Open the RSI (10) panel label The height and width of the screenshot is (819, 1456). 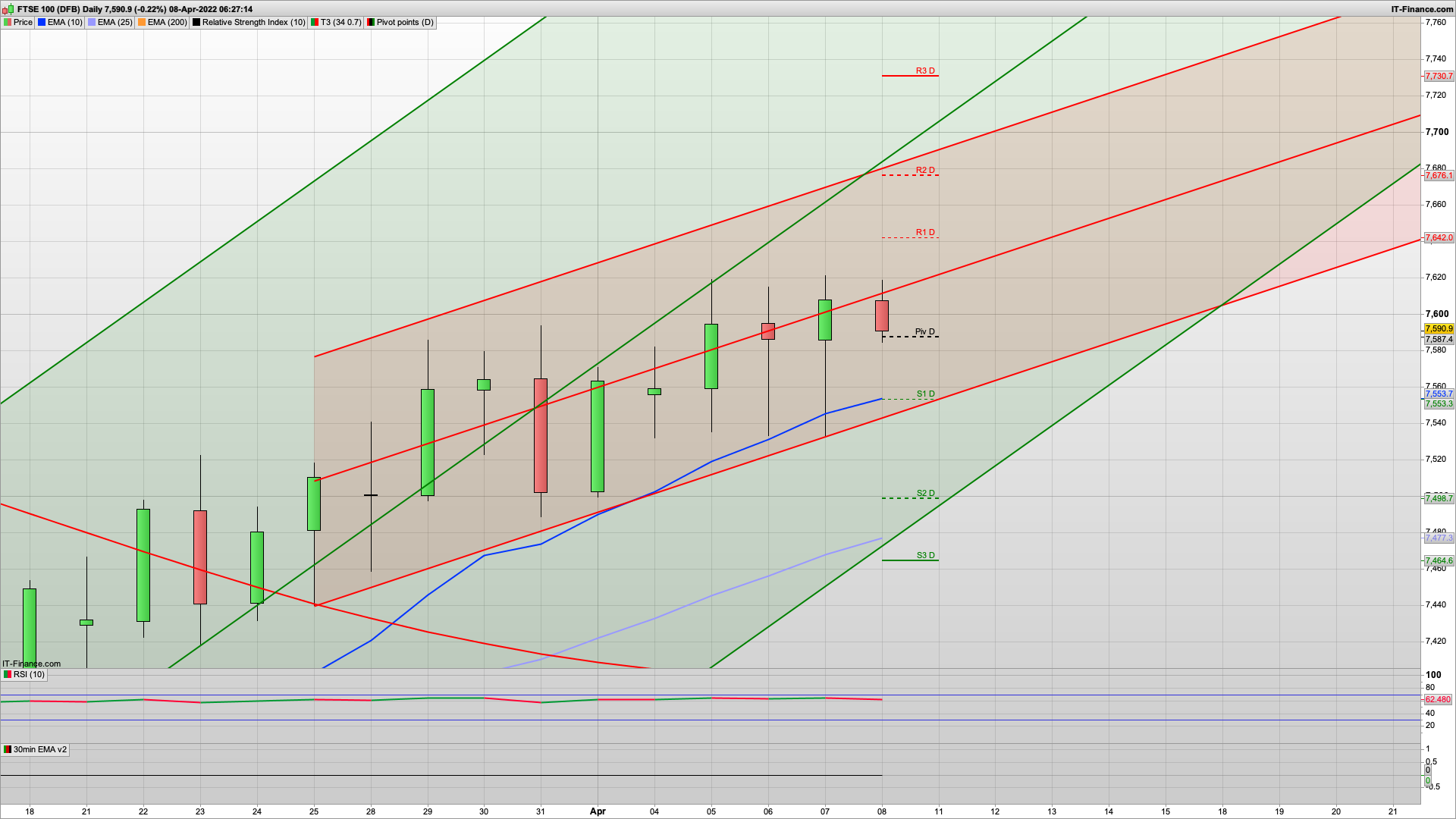pos(24,675)
